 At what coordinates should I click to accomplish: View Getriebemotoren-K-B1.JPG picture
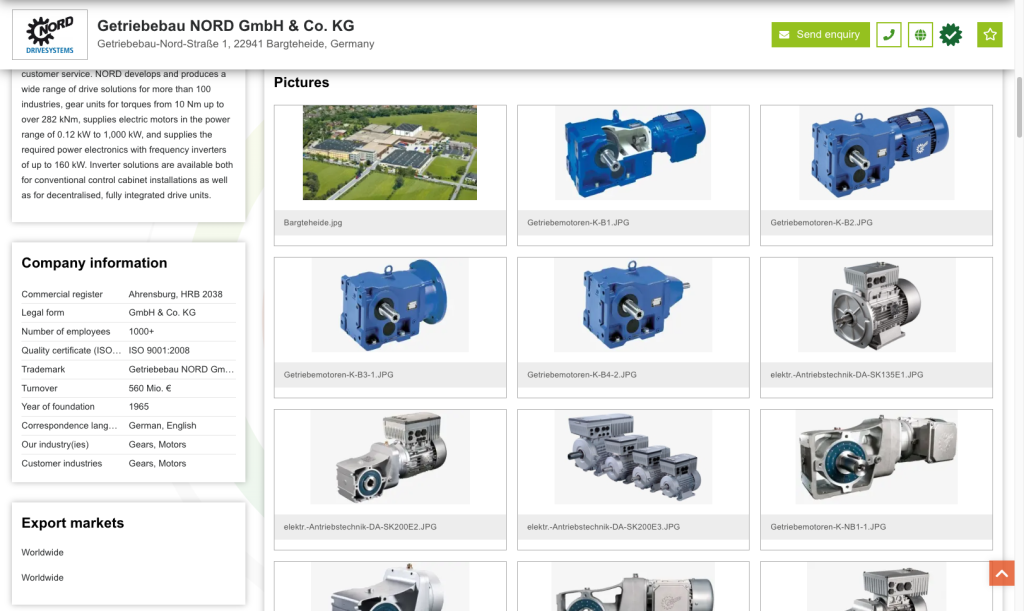click(x=633, y=153)
